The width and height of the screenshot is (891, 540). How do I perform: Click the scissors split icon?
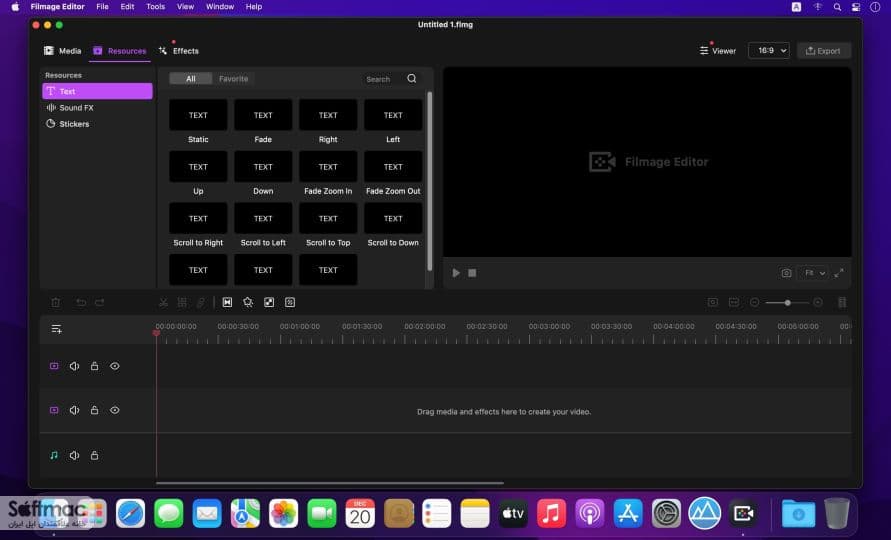pyautogui.click(x=163, y=302)
